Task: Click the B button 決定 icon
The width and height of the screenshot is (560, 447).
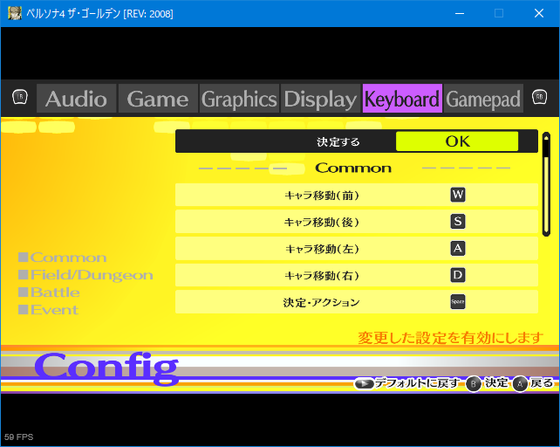Action: tap(474, 384)
